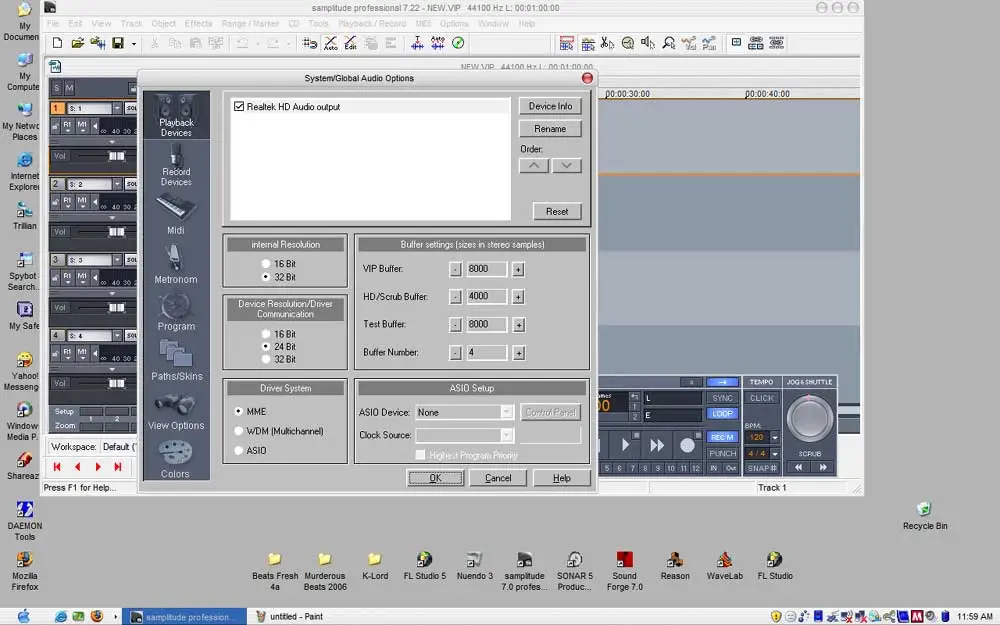The image size is (1000, 625).
Task: Choose WDM (Multichannel) driver system
Action: click(x=239, y=431)
